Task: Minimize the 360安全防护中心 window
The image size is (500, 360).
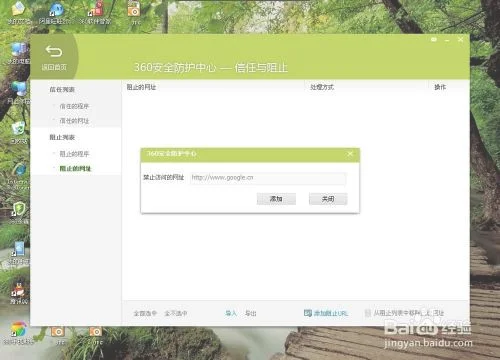Action: pyautogui.click(x=447, y=40)
